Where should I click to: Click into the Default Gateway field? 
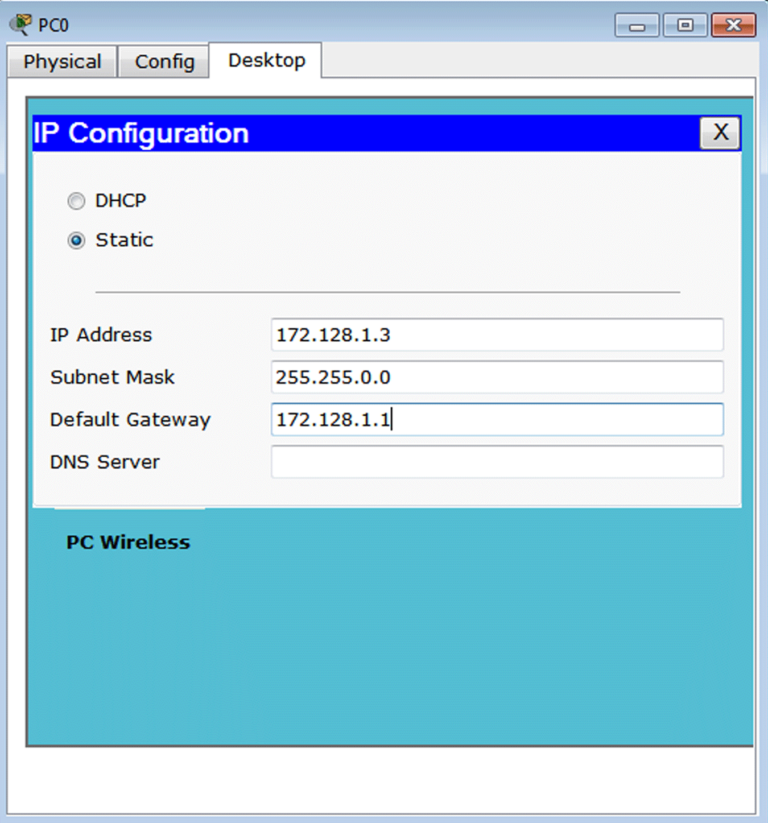coord(496,420)
